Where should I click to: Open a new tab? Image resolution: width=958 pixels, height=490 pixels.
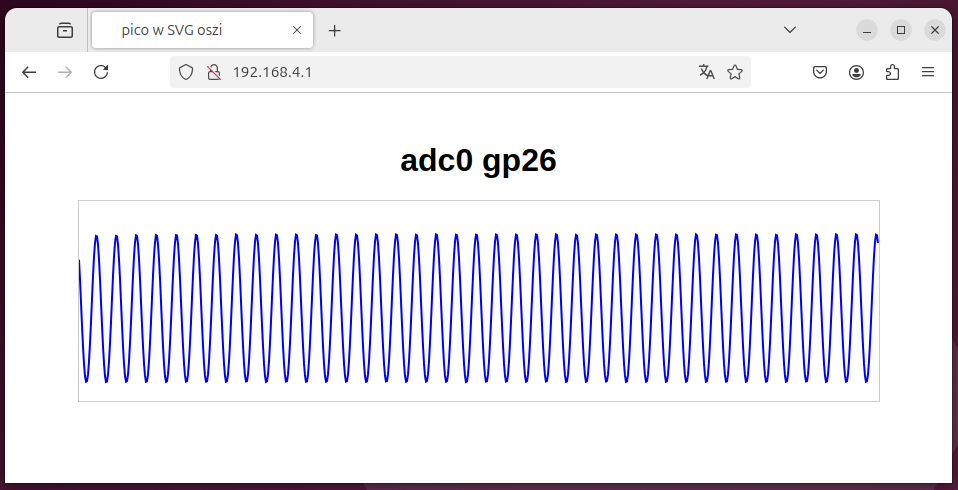pyautogui.click(x=335, y=30)
